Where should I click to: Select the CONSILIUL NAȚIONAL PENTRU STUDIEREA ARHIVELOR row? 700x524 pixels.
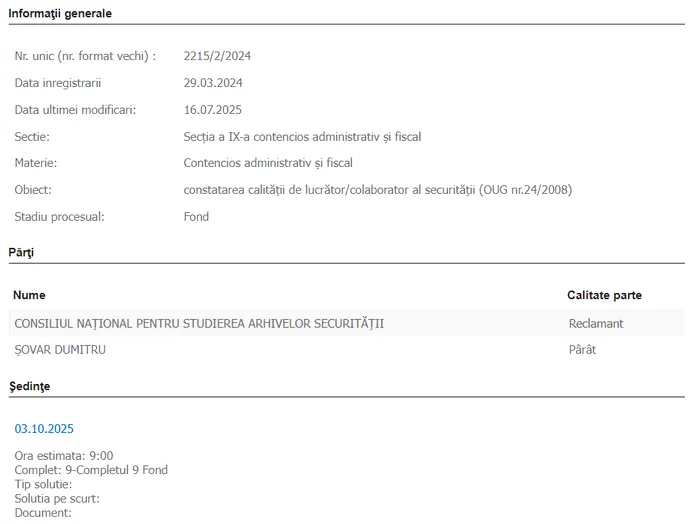coord(198,324)
